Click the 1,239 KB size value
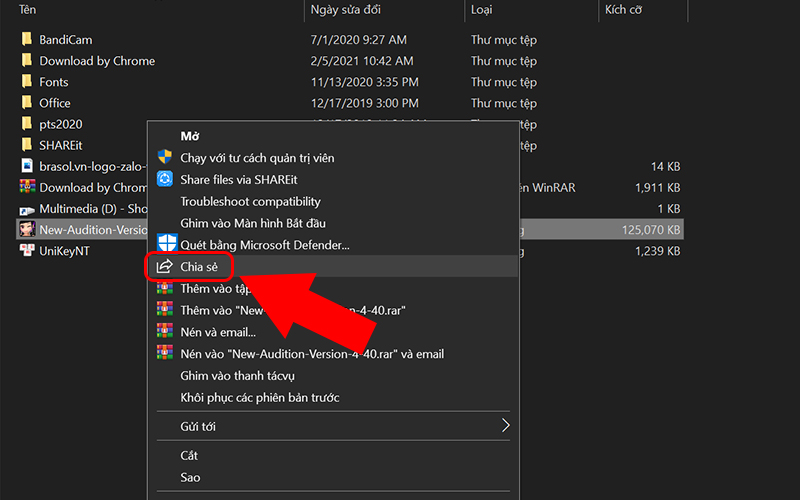Viewport: 800px width, 500px height. click(x=658, y=251)
